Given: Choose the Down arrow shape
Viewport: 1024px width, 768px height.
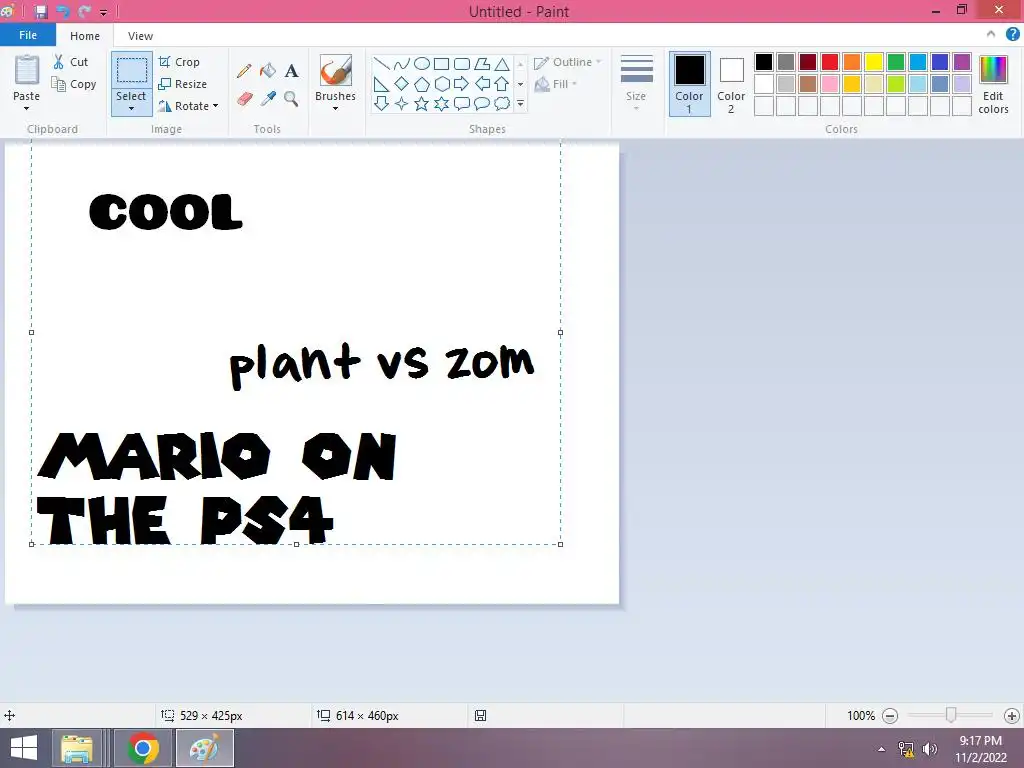Looking at the screenshot, I should pyautogui.click(x=381, y=103).
